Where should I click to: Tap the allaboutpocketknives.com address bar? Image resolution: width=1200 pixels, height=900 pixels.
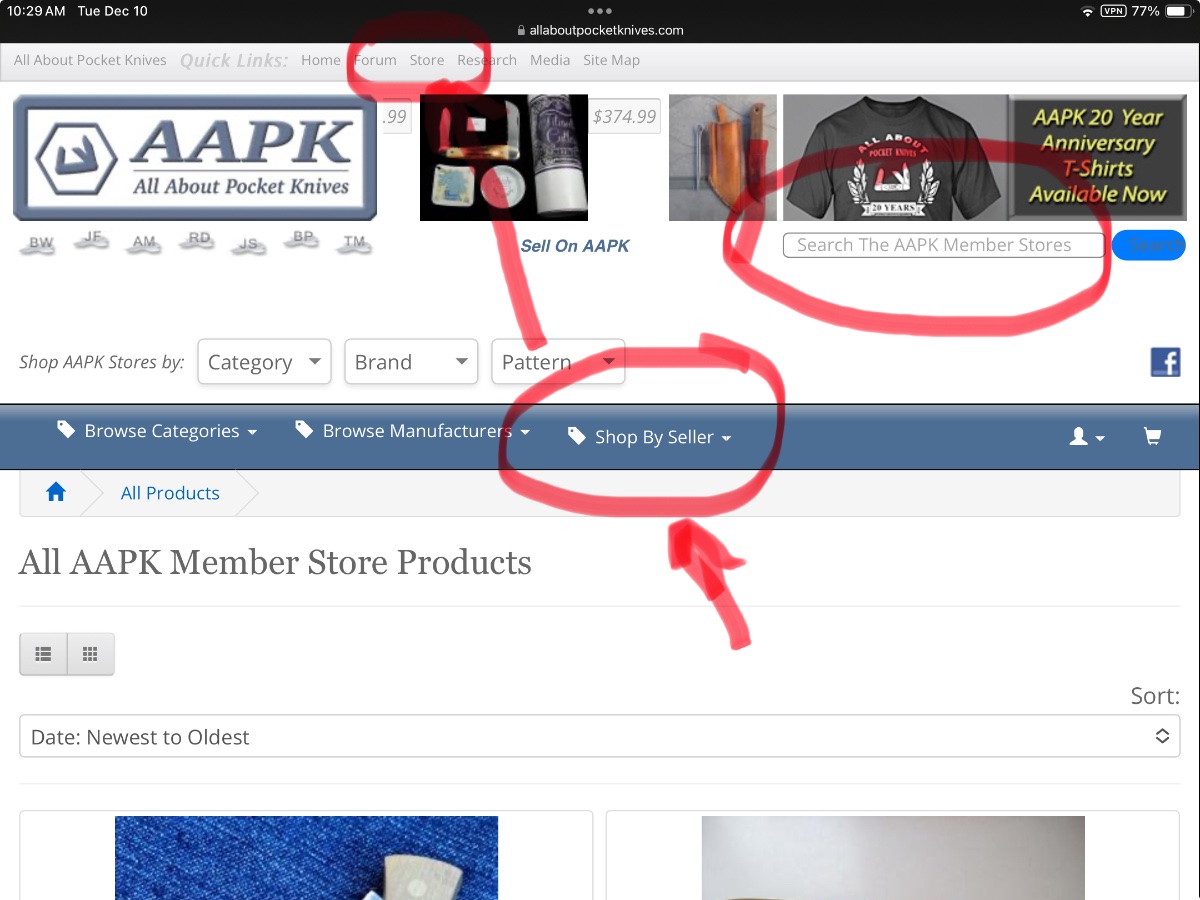pyautogui.click(x=600, y=31)
